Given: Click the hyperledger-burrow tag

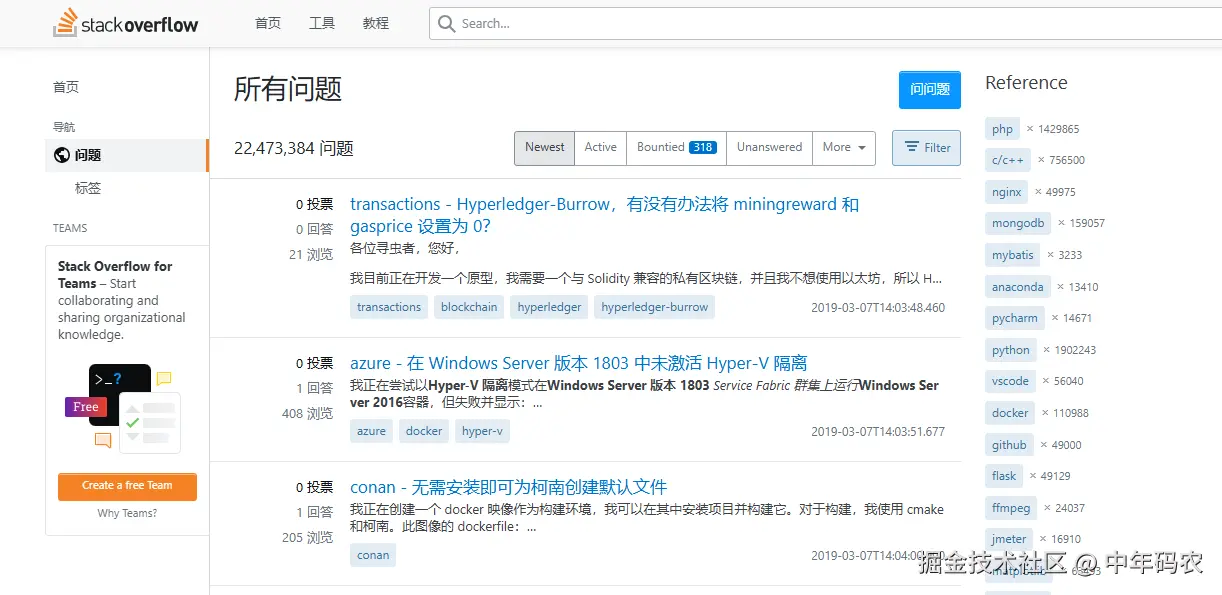Looking at the screenshot, I should click(654, 307).
